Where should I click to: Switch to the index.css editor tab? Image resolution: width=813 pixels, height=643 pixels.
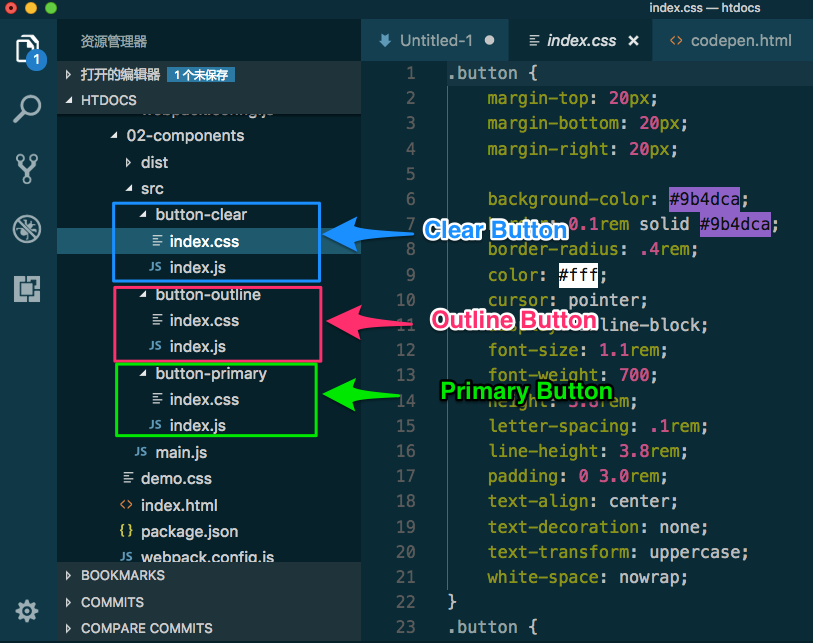(x=581, y=40)
